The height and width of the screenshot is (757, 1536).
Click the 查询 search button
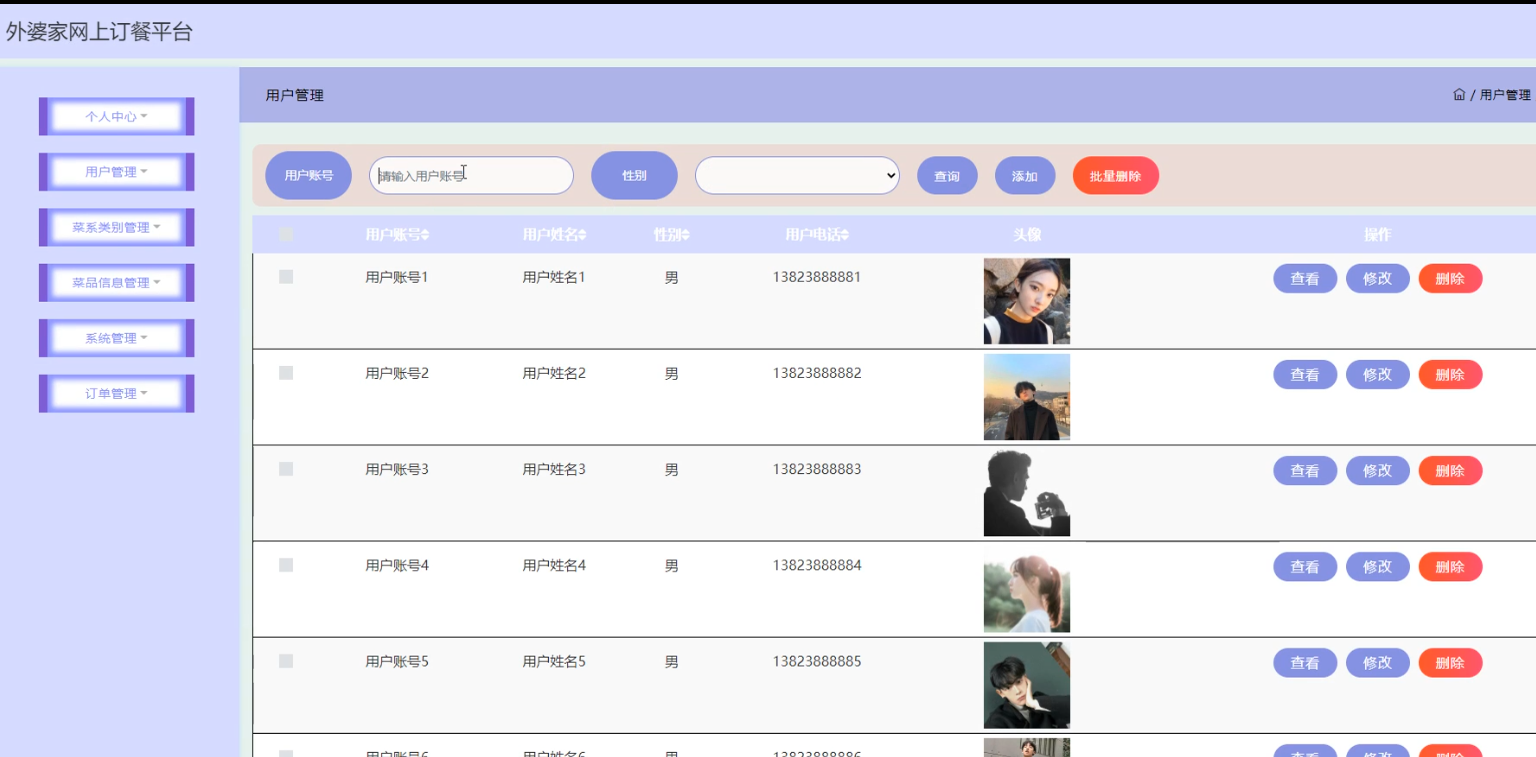point(947,176)
